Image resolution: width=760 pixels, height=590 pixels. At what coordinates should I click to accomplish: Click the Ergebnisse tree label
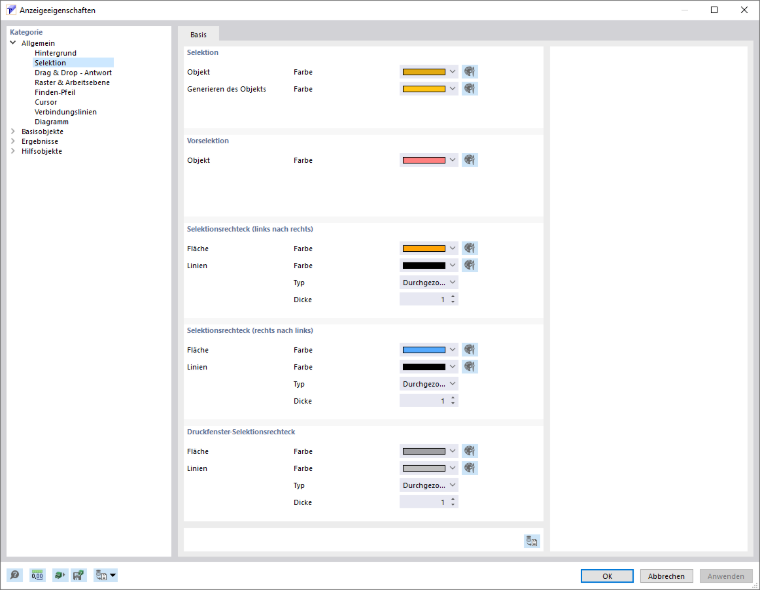point(40,141)
